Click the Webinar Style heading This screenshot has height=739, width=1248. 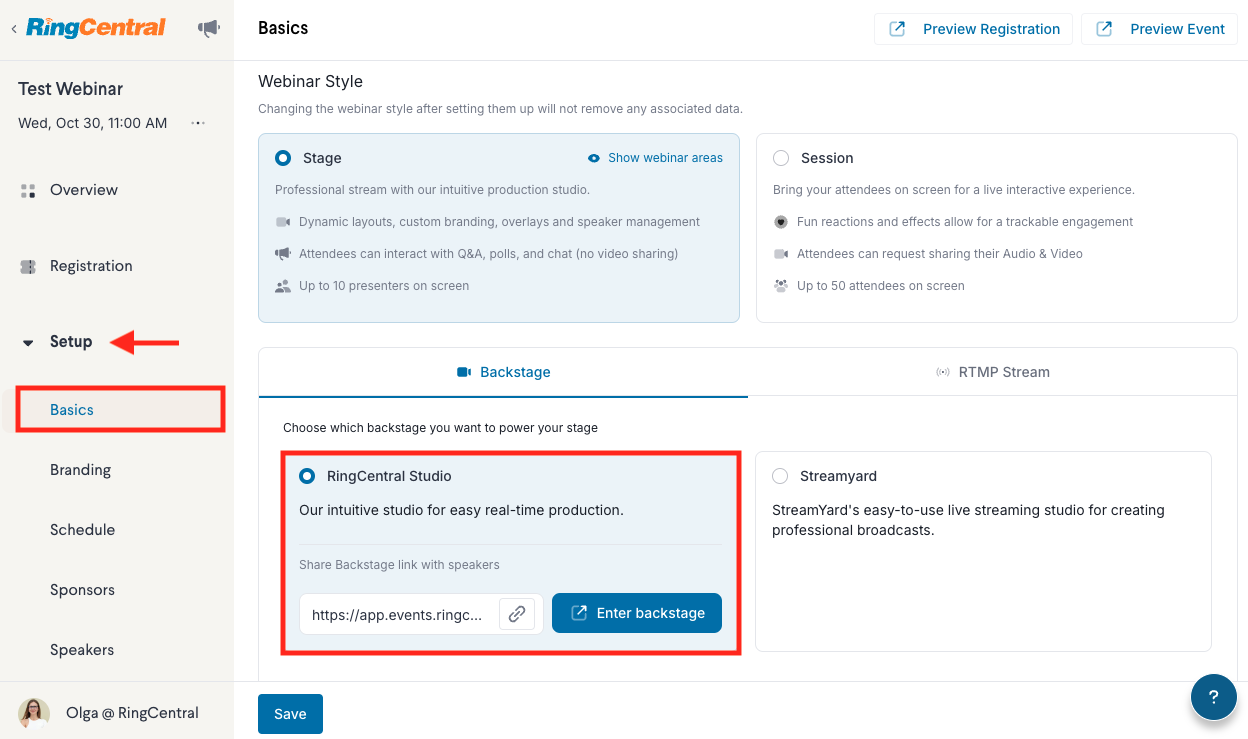[311, 82]
